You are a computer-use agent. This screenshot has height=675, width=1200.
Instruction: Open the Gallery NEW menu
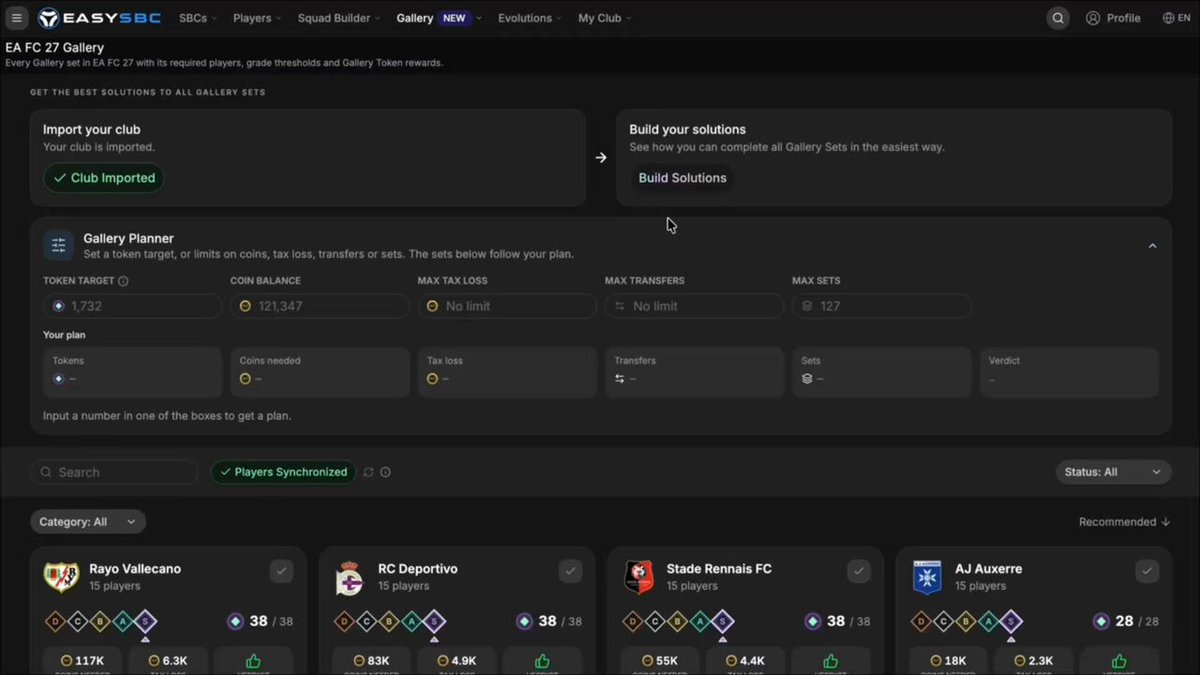[x=439, y=18]
